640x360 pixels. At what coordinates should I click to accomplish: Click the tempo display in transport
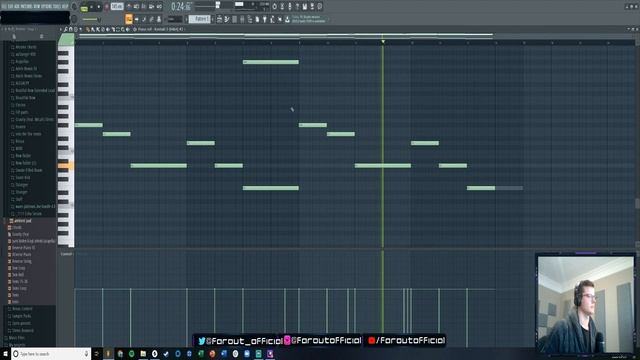point(117,7)
